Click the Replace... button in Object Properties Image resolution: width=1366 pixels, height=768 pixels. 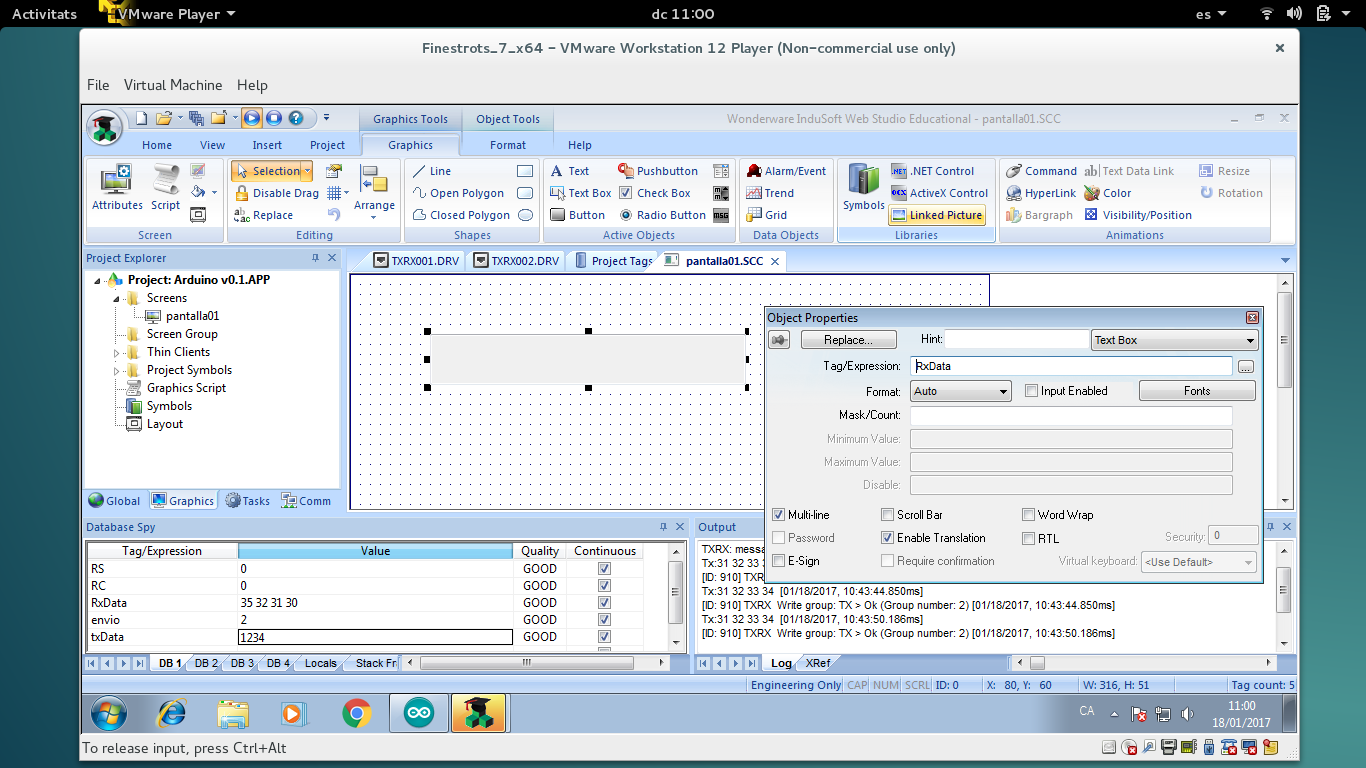click(848, 341)
